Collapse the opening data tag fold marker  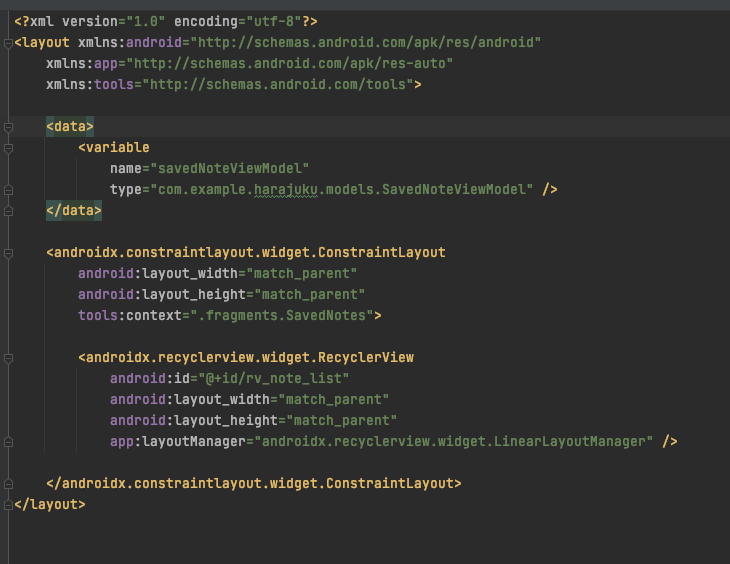click(8, 127)
